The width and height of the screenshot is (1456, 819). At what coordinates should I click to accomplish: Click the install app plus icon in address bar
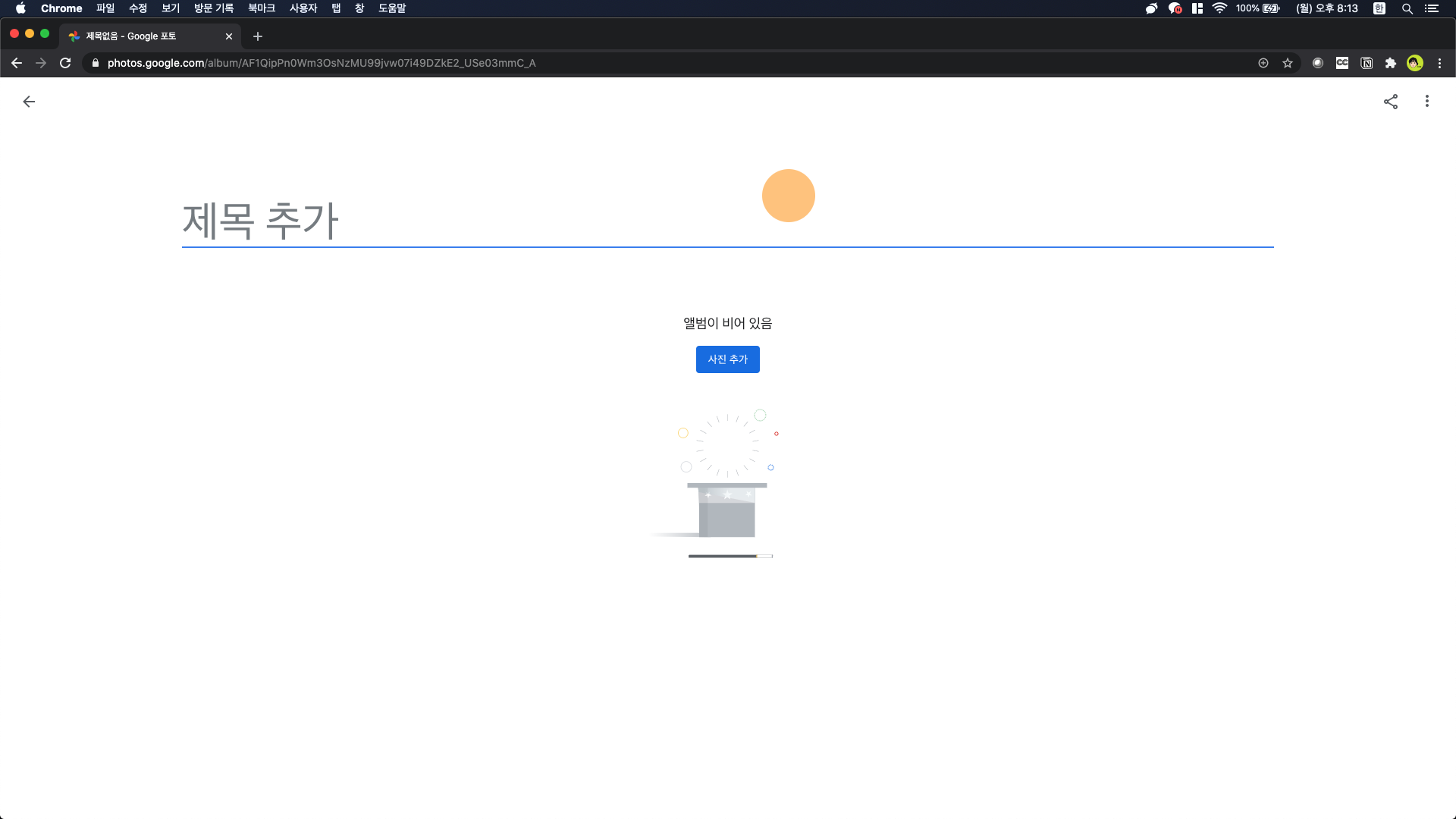coord(1263,63)
